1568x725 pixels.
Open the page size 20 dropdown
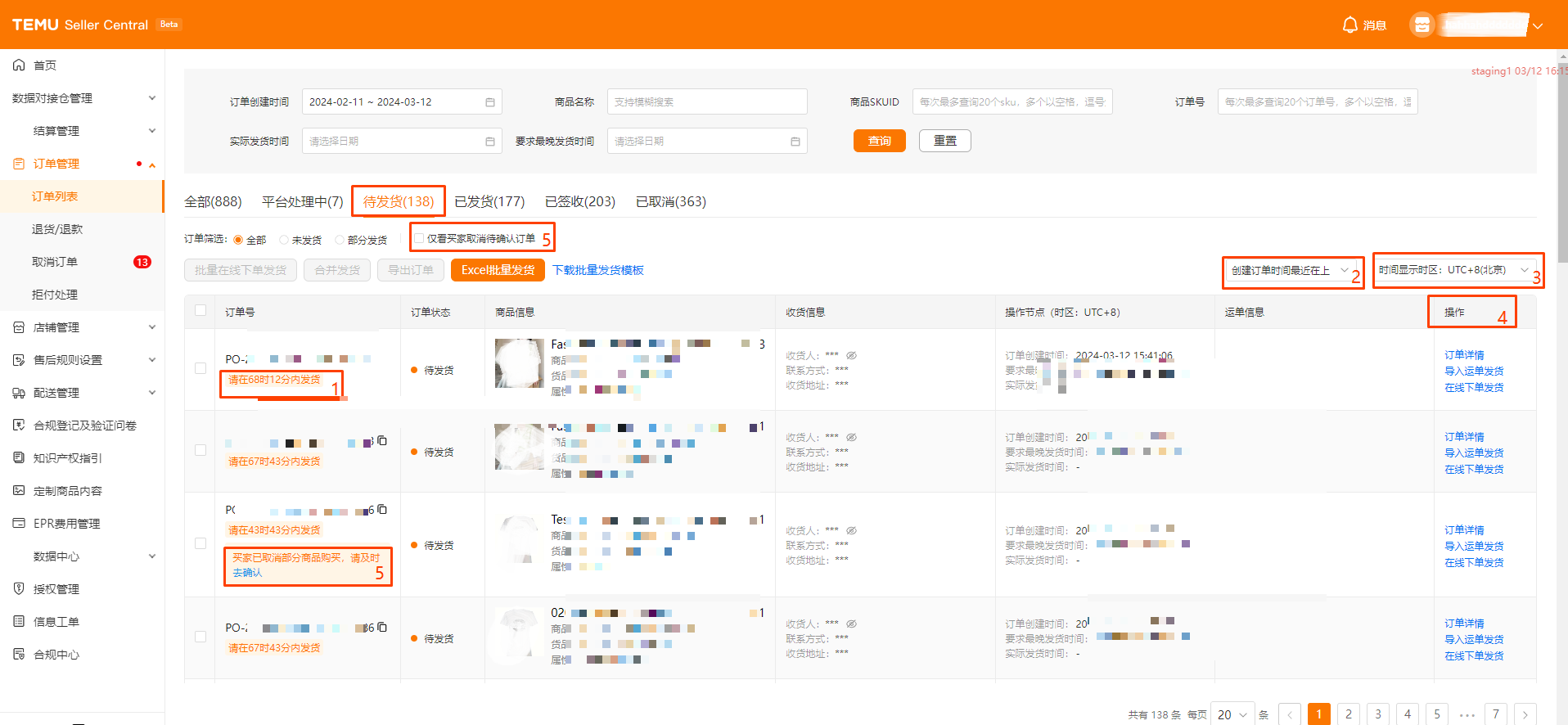click(x=1232, y=714)
